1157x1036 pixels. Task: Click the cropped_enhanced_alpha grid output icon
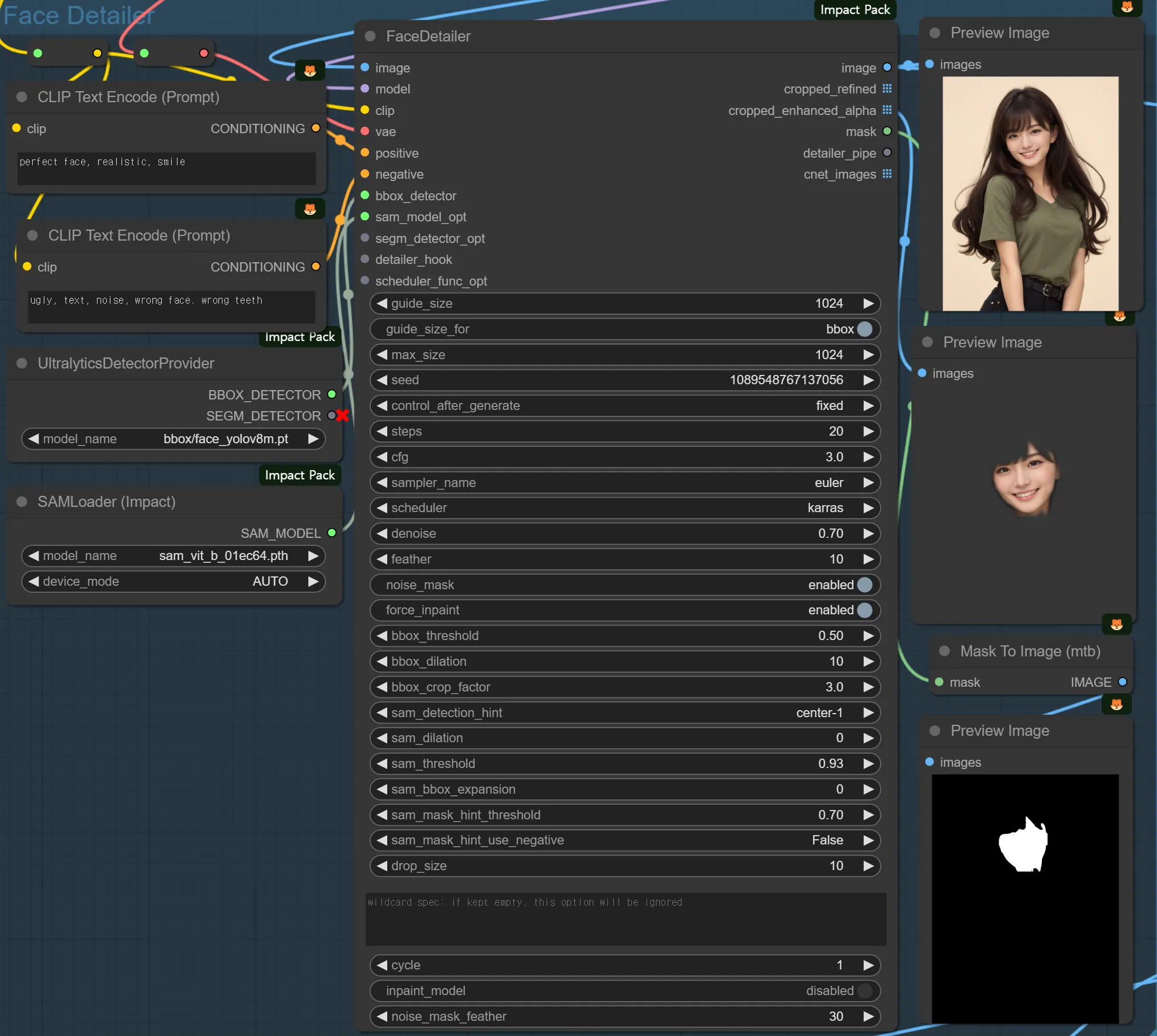[887, 110]
